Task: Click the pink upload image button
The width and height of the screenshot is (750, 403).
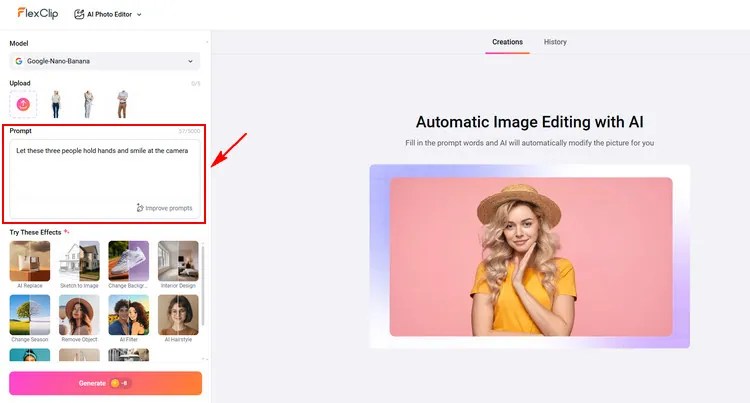Action: [x=23, y=104]
